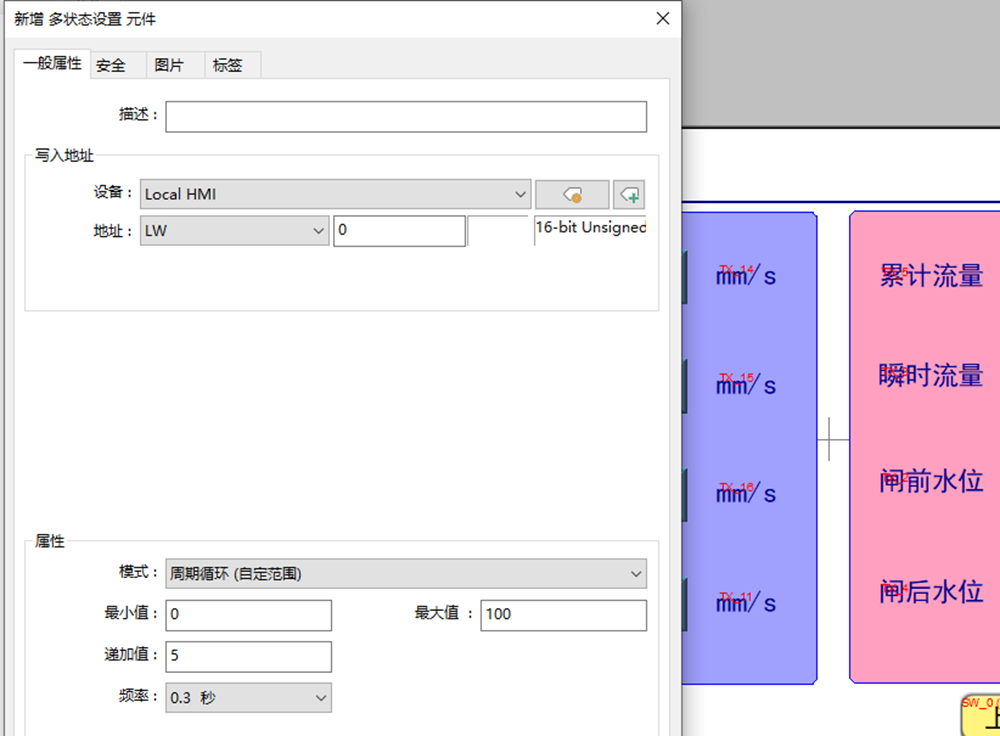Expand the 模式 周期循环 dropdown
The height and width of the screenshot is (736, 1000).
coord(405,573)
